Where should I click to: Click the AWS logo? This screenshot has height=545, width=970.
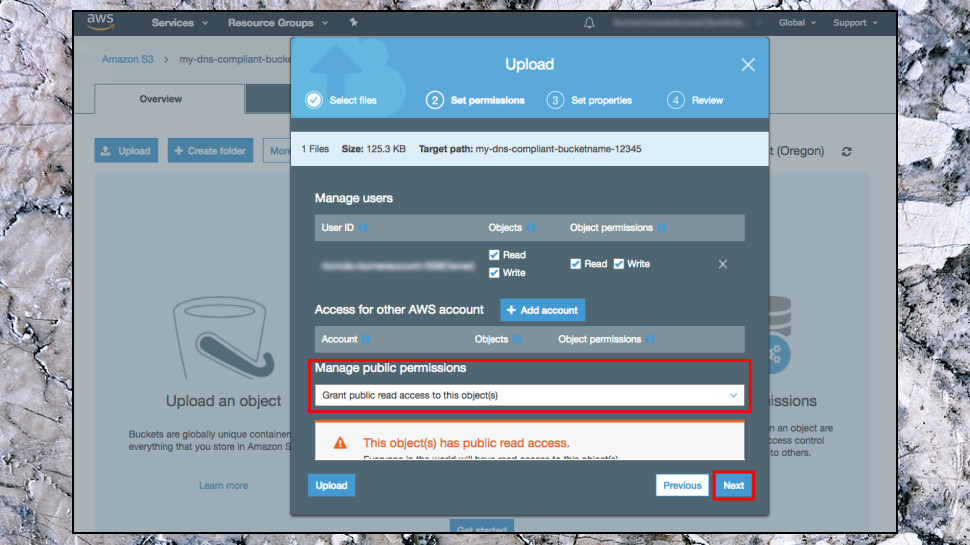[x=100, y=22]
